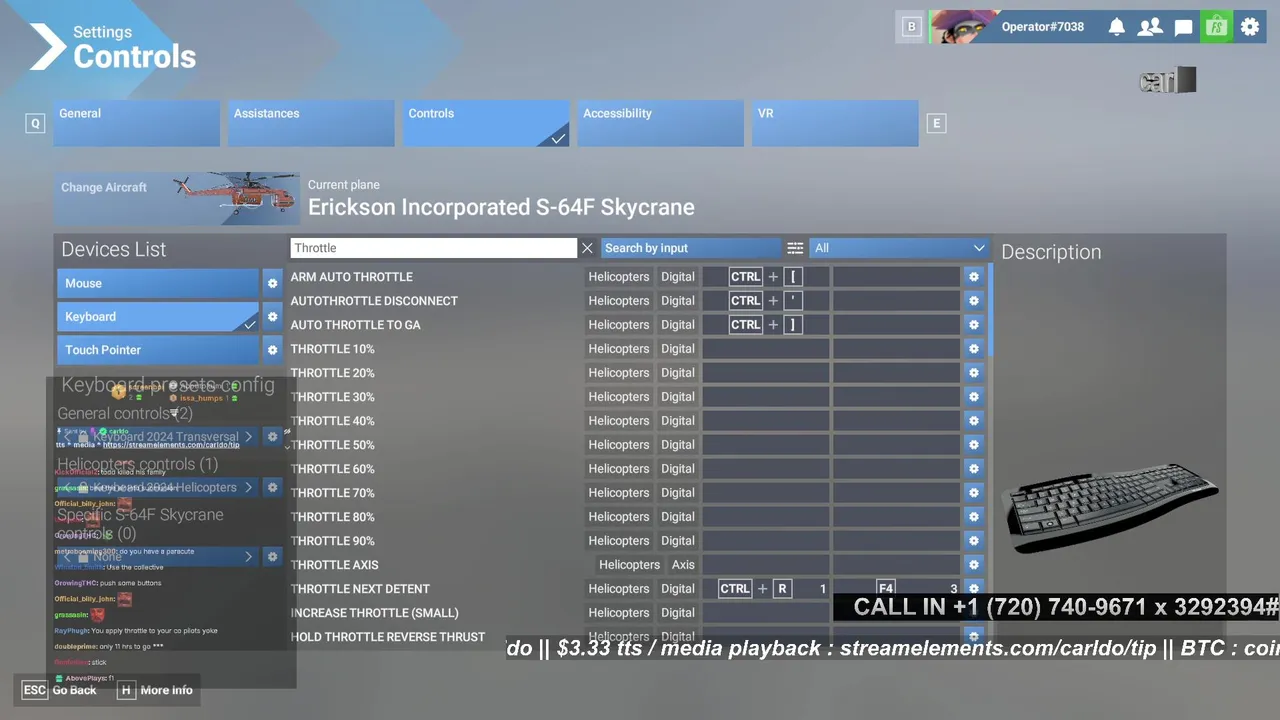Click CTRL + ] binding for AUTO THROTTLE TO GA
Viewport: 1280px width, 720px height.
pos(765,325)
